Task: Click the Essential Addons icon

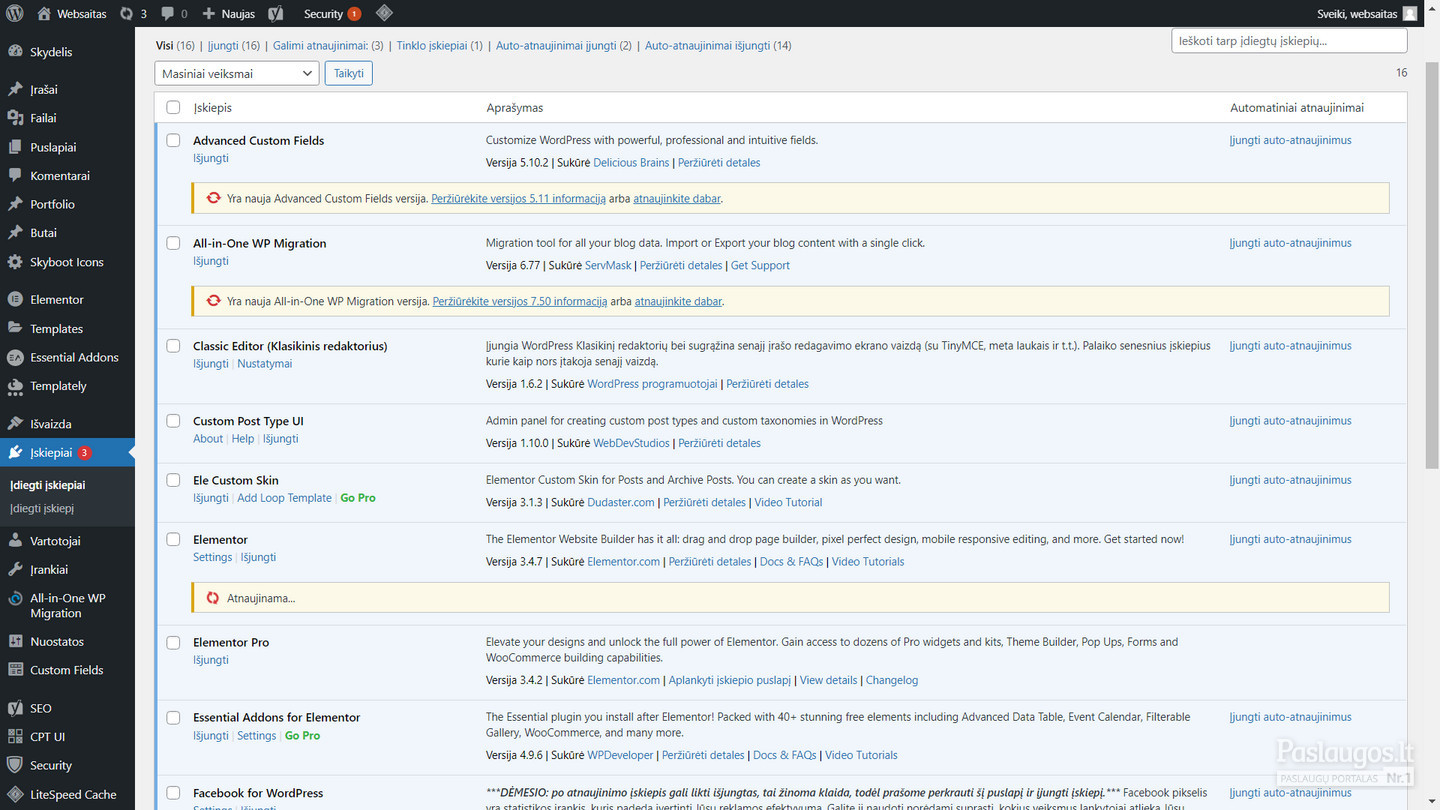Action: coord(15,357)
